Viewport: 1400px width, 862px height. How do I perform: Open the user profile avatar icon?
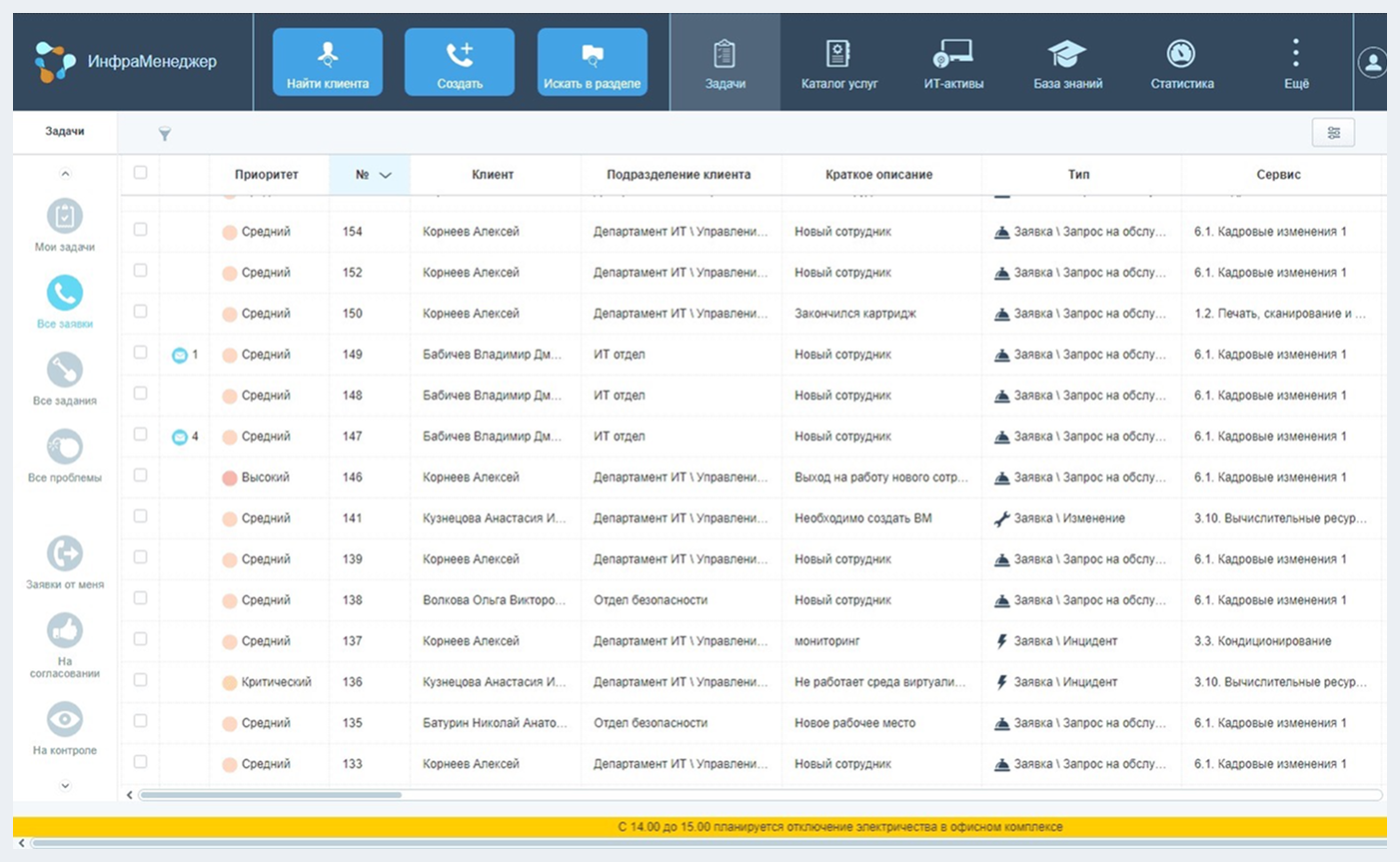pyautogui.click(x=1373, y=63)
